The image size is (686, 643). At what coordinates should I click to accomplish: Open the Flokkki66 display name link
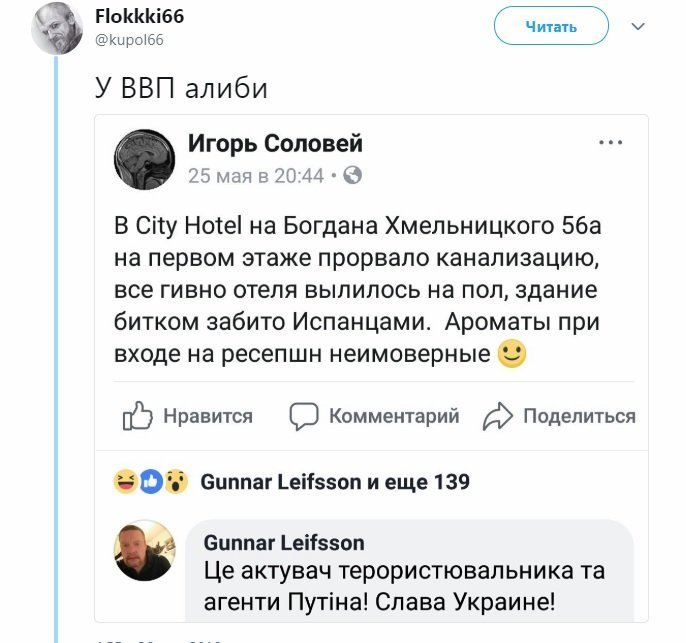(x=140, y=17)
